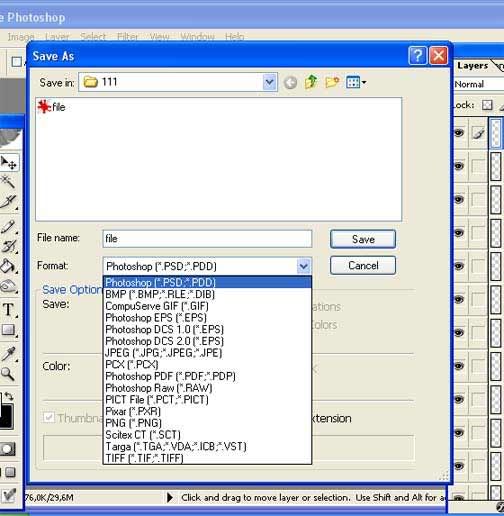The height and width of the screenshot is (516, 504).
Task: Expand the Save in folder dropdown
Action: [269, 82]
